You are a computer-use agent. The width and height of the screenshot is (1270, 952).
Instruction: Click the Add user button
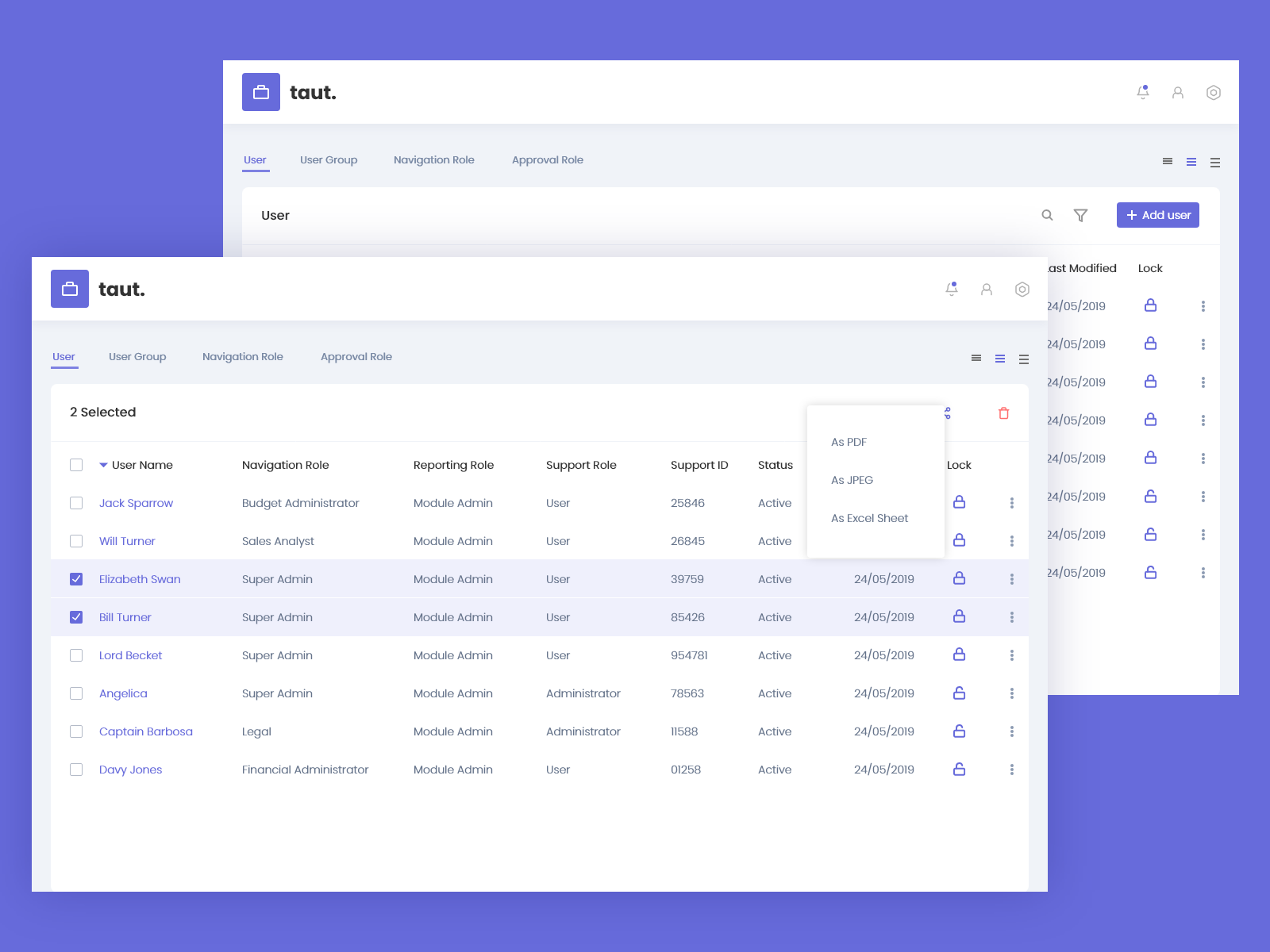(1158, 215)
